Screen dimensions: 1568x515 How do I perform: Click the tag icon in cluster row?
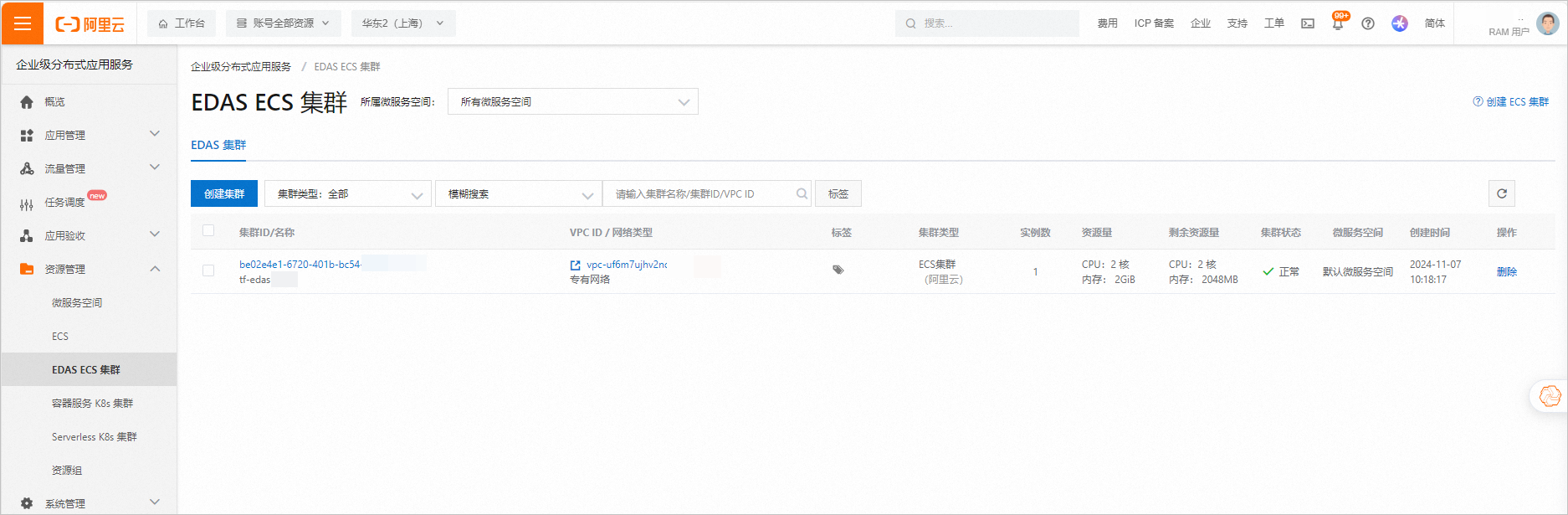(x=838, y=270)
